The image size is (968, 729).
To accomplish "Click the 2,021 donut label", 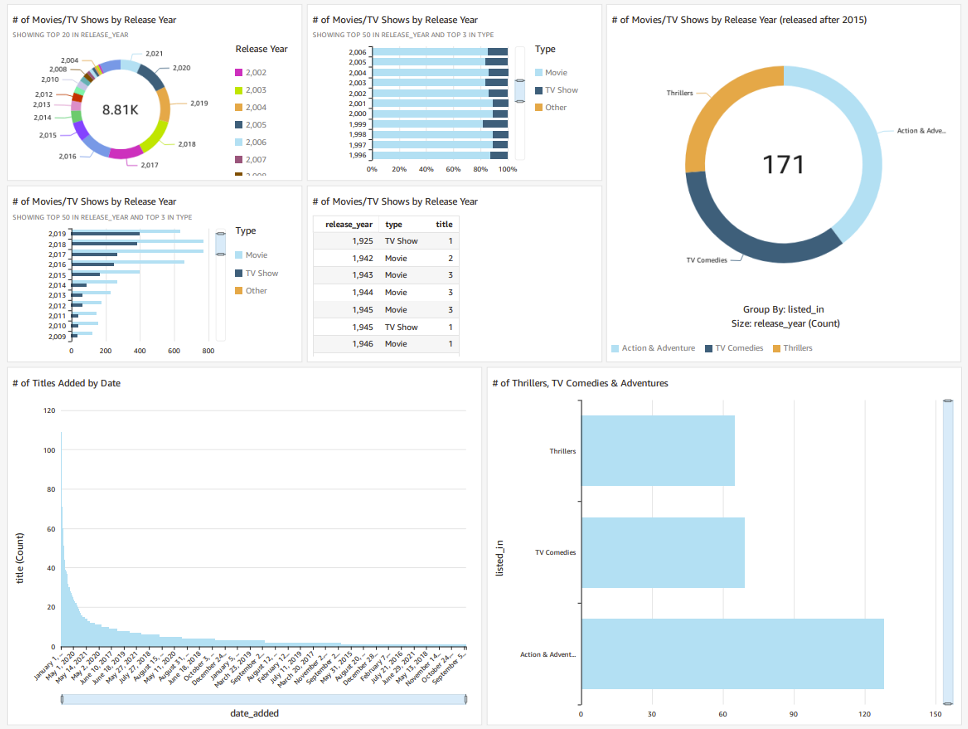I will pos(154,54).
